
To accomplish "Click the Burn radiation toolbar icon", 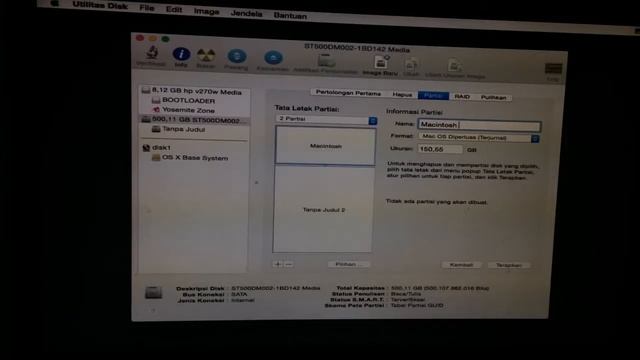I will [206, 55].
